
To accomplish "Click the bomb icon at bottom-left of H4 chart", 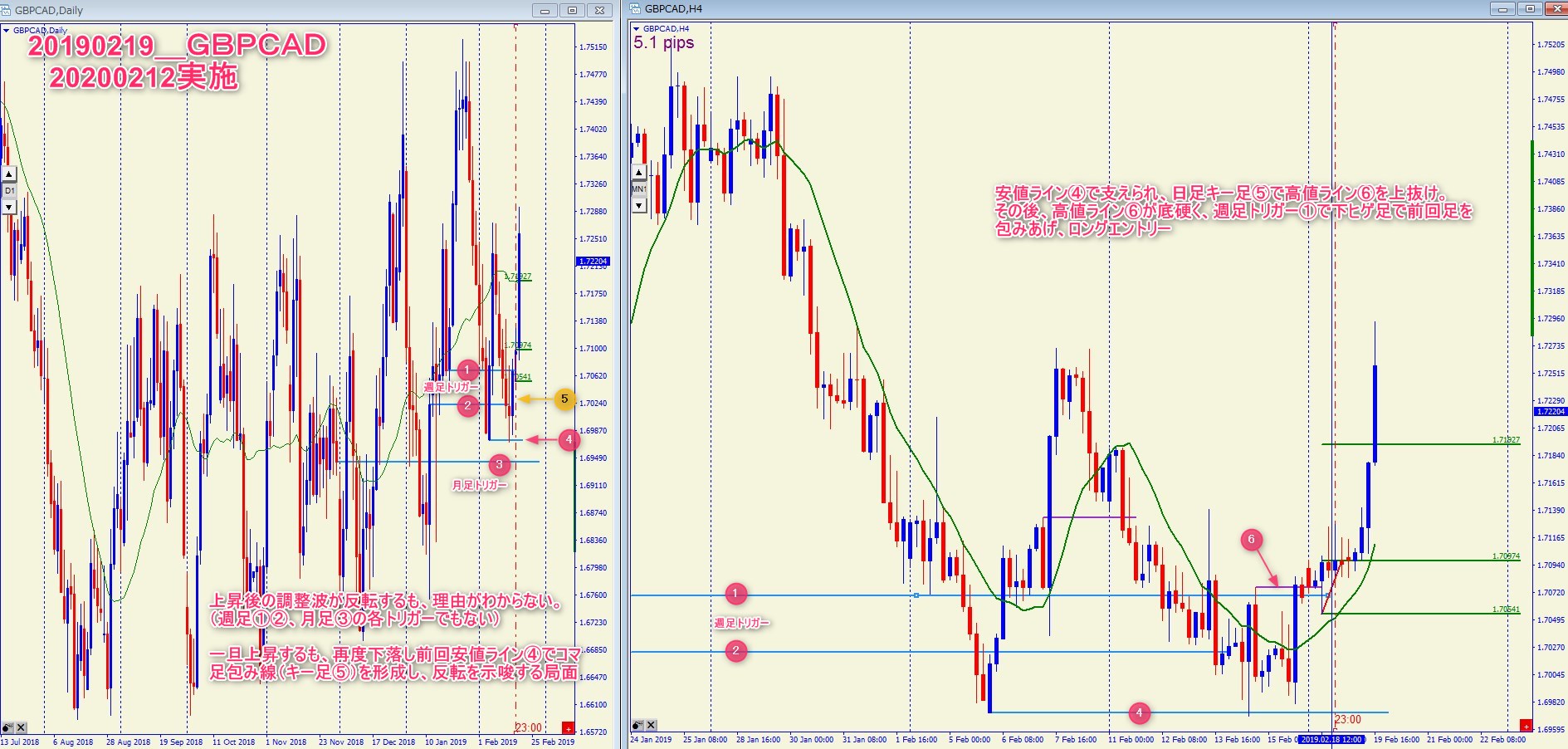I will pos(637,725).
